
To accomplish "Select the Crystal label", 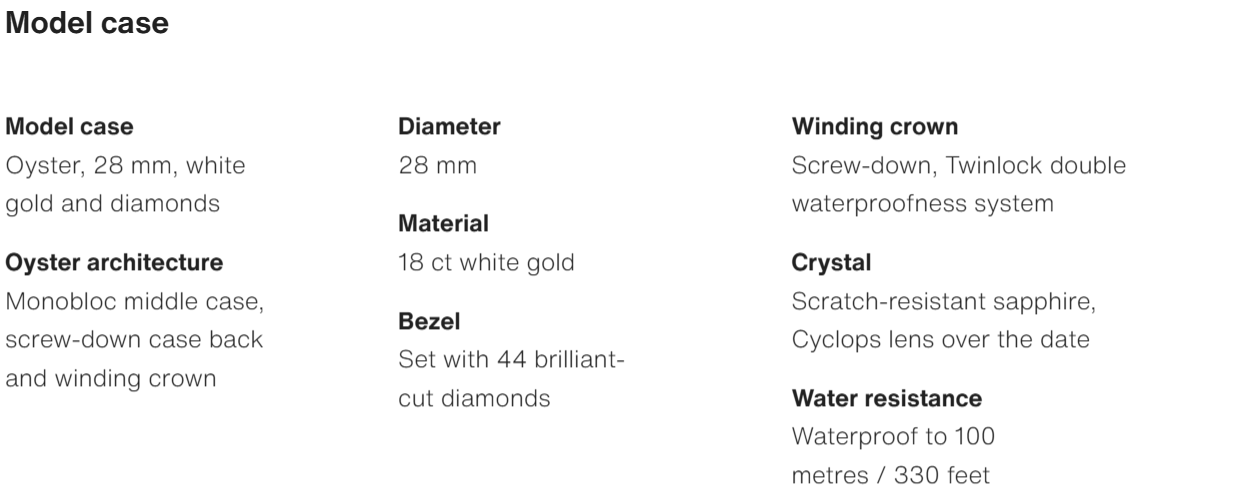I will pos(831,263).
